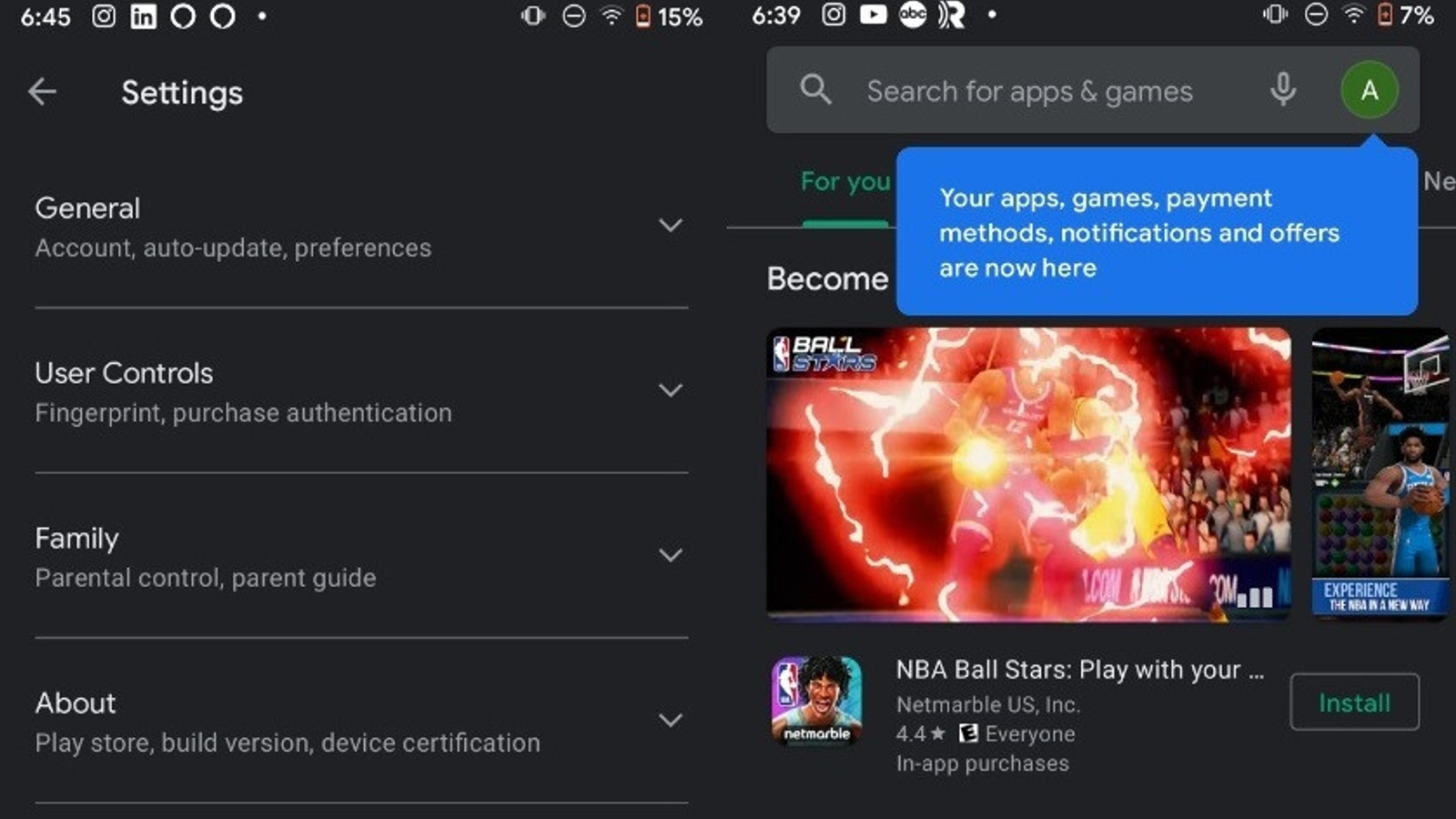The width and height of the screenshot is (1456, 819).
Task: Tap the Instagram icon in left status bar
Action: (104, 16)
